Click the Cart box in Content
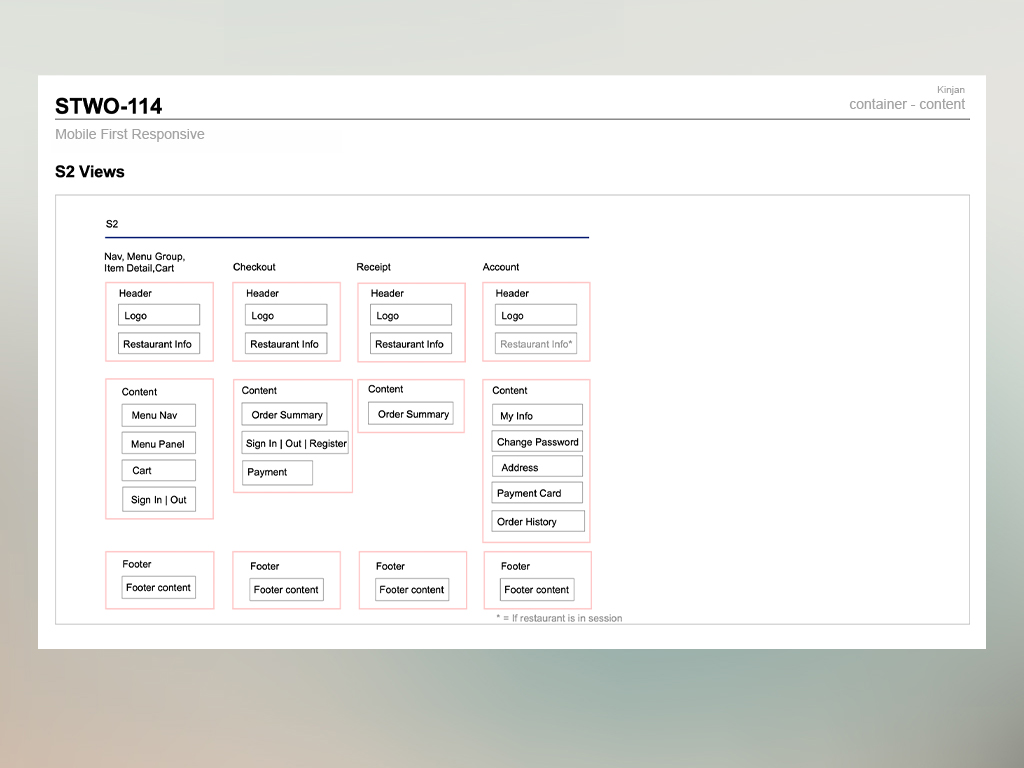The height and width of the screenshot is (768, 1024). click(x=158, y=471)
